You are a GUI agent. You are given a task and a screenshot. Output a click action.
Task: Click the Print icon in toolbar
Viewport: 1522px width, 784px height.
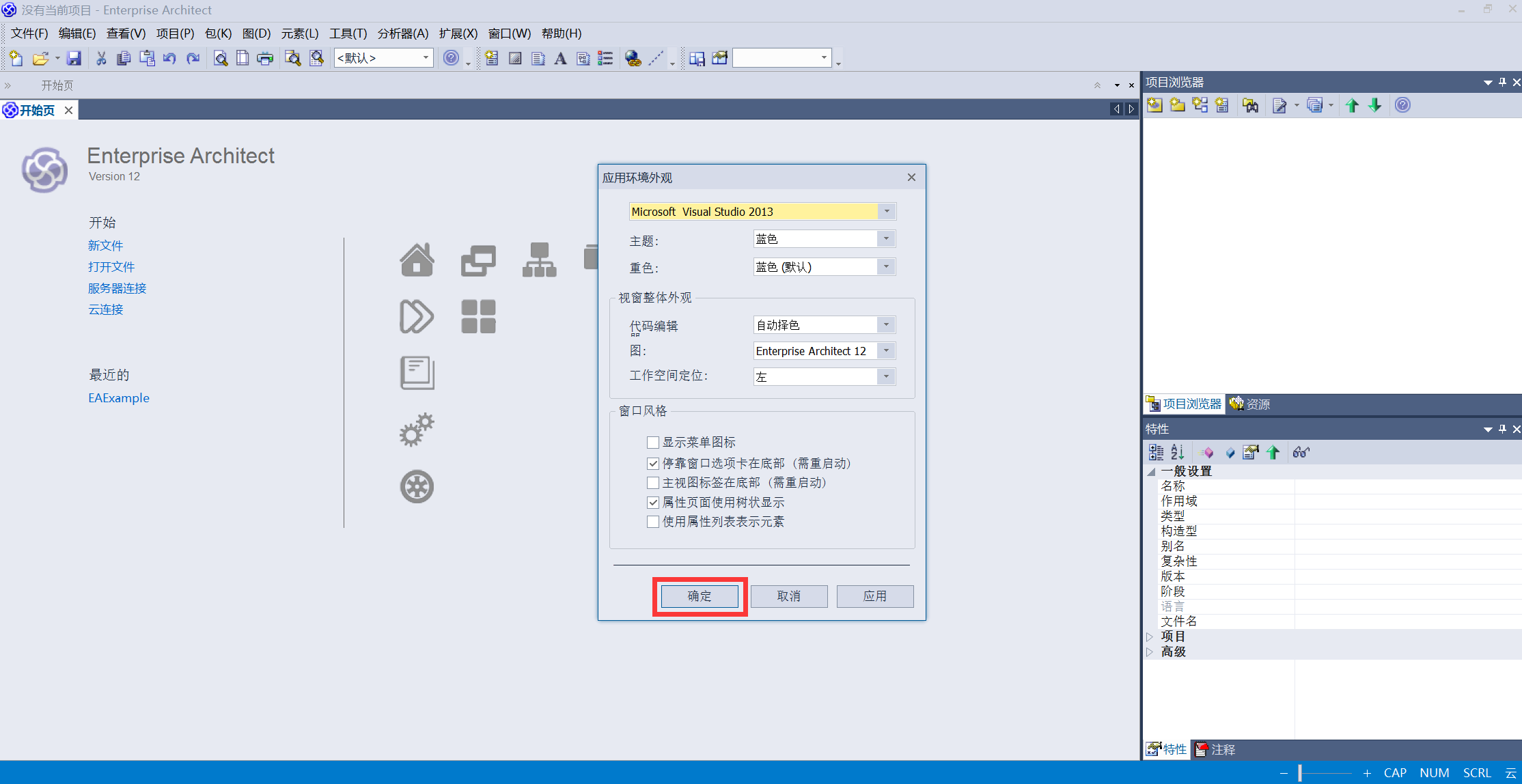pos(265,59)
